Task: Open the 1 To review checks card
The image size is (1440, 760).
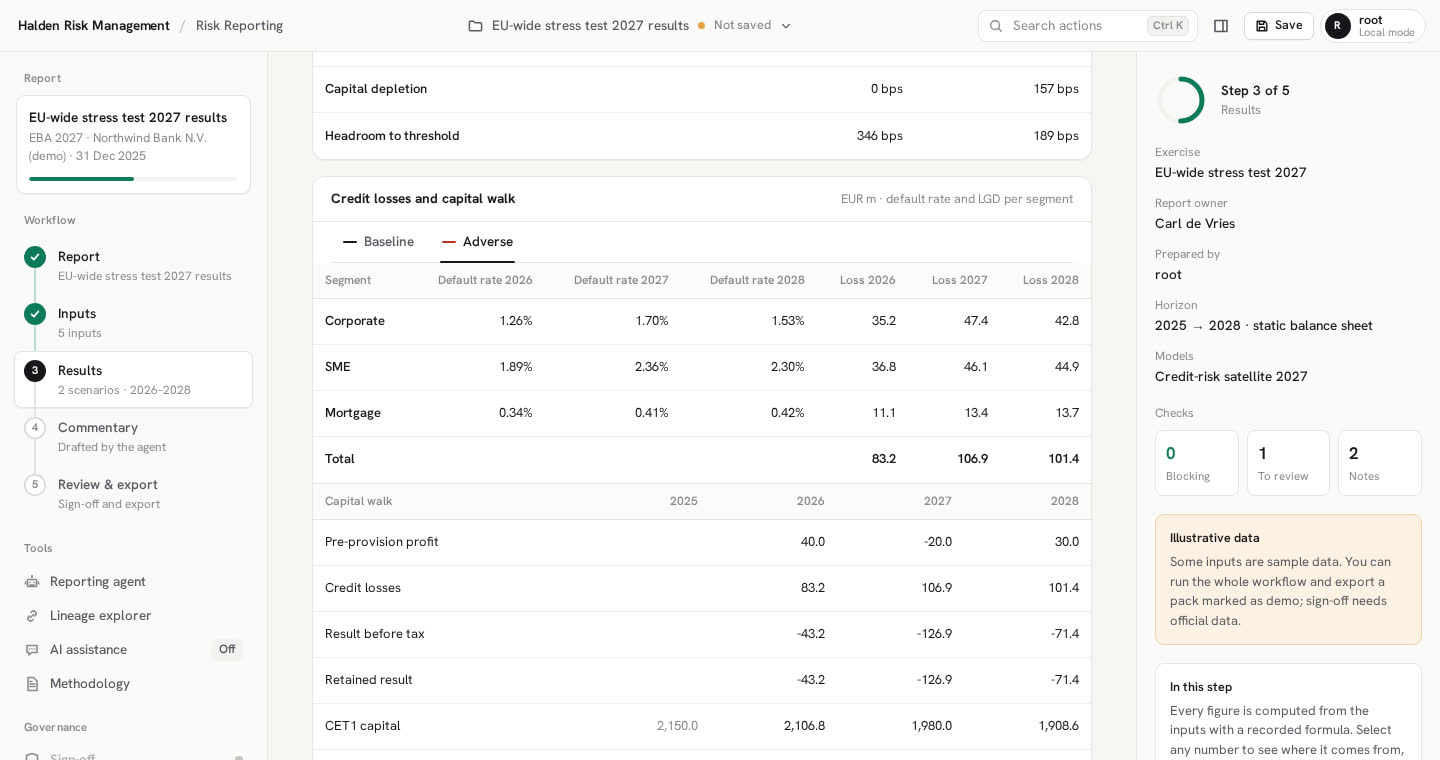Action: coord(1288,463)
